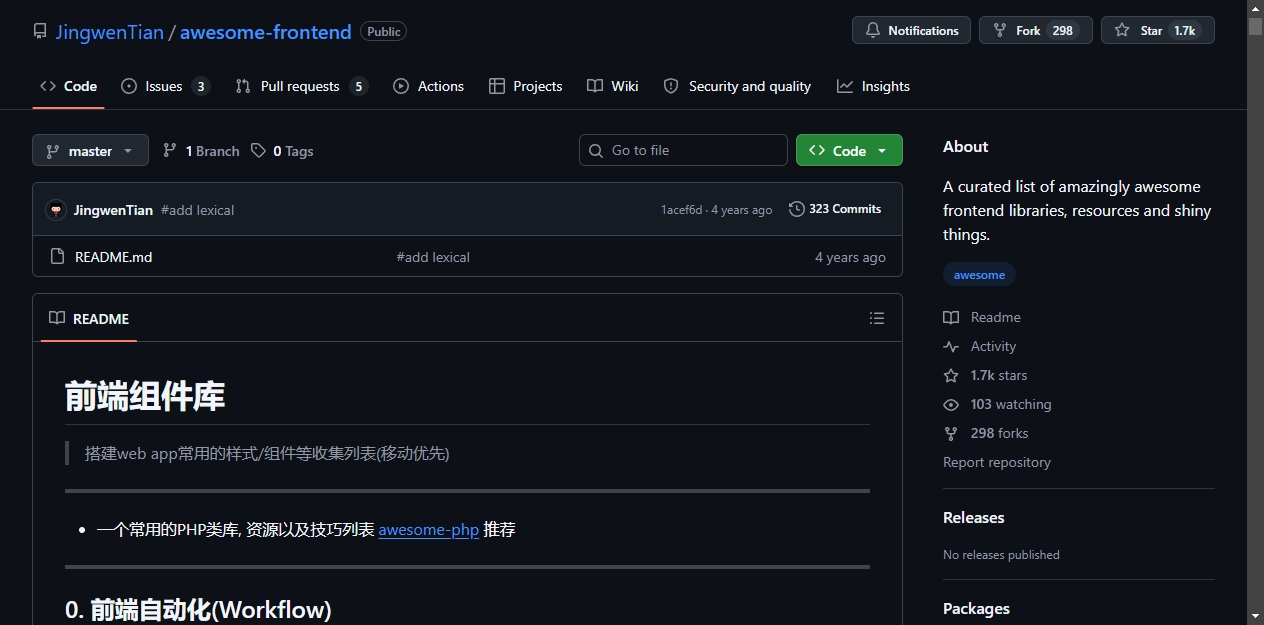
Task: Open the Projects tab
Action: tap(525, 86)
